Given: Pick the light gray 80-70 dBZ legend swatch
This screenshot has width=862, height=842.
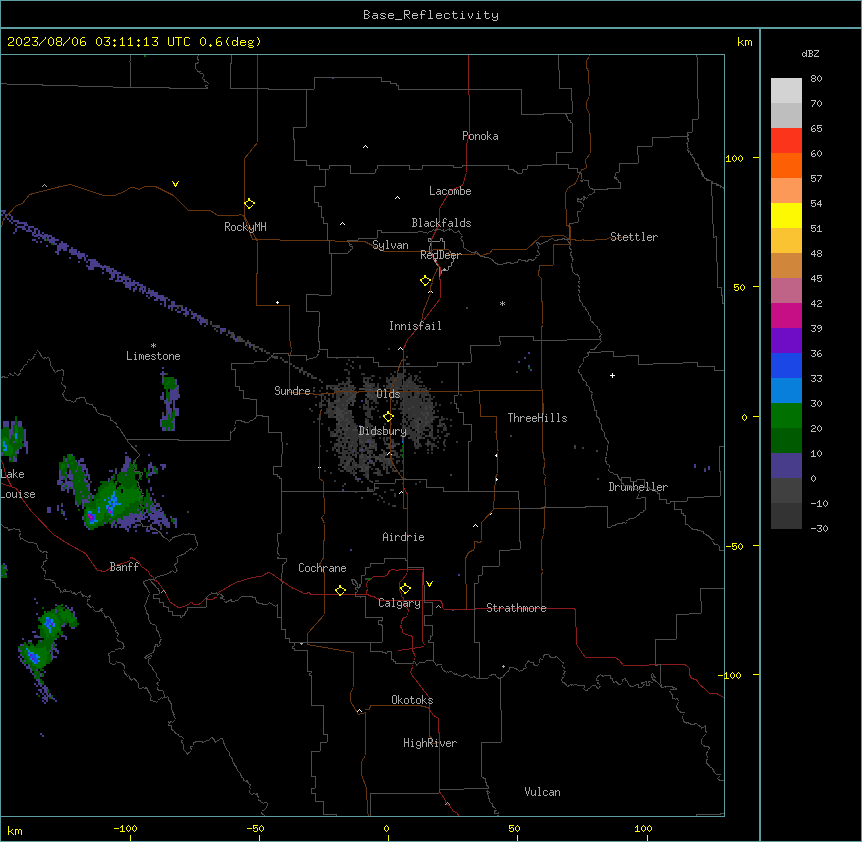Looking at the screenshot, I should tap(786, 91).
